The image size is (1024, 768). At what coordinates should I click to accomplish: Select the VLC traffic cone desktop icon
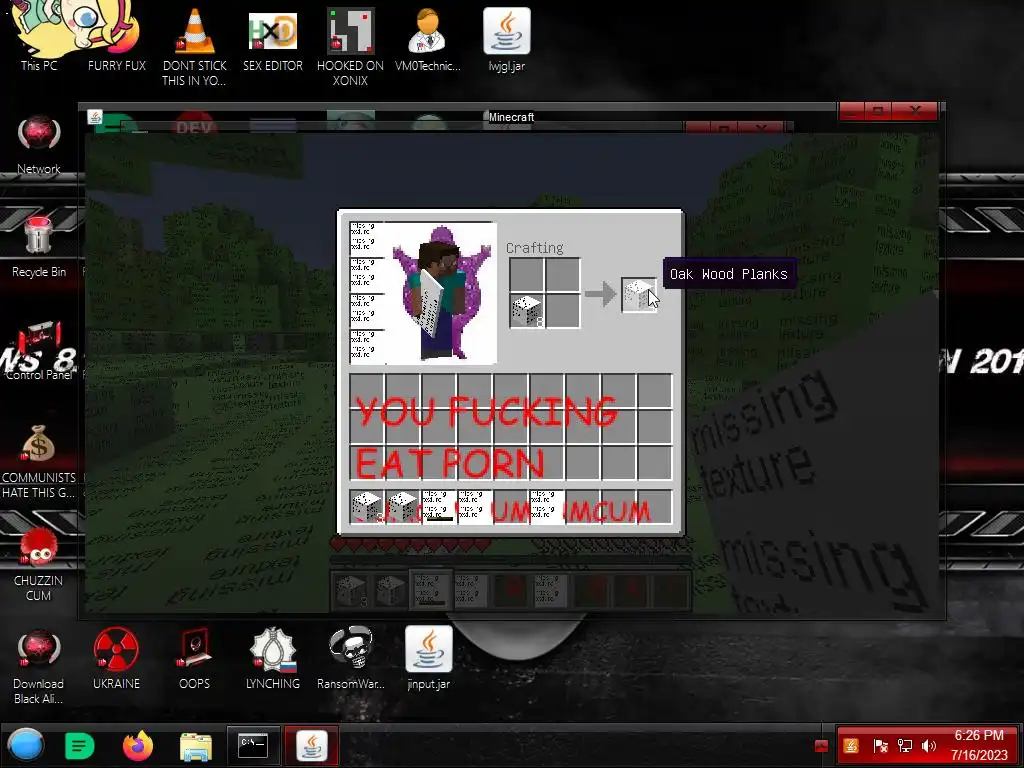coord(195,47)
